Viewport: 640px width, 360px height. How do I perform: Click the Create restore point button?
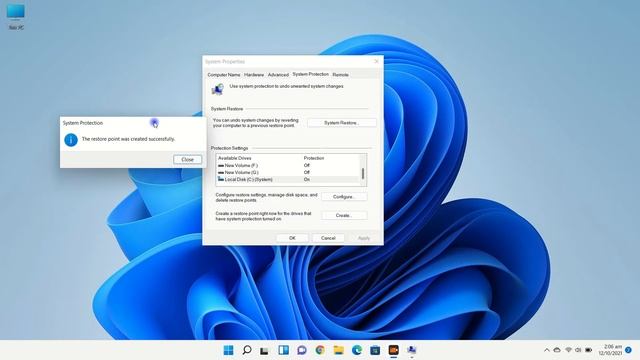(344, 215)
